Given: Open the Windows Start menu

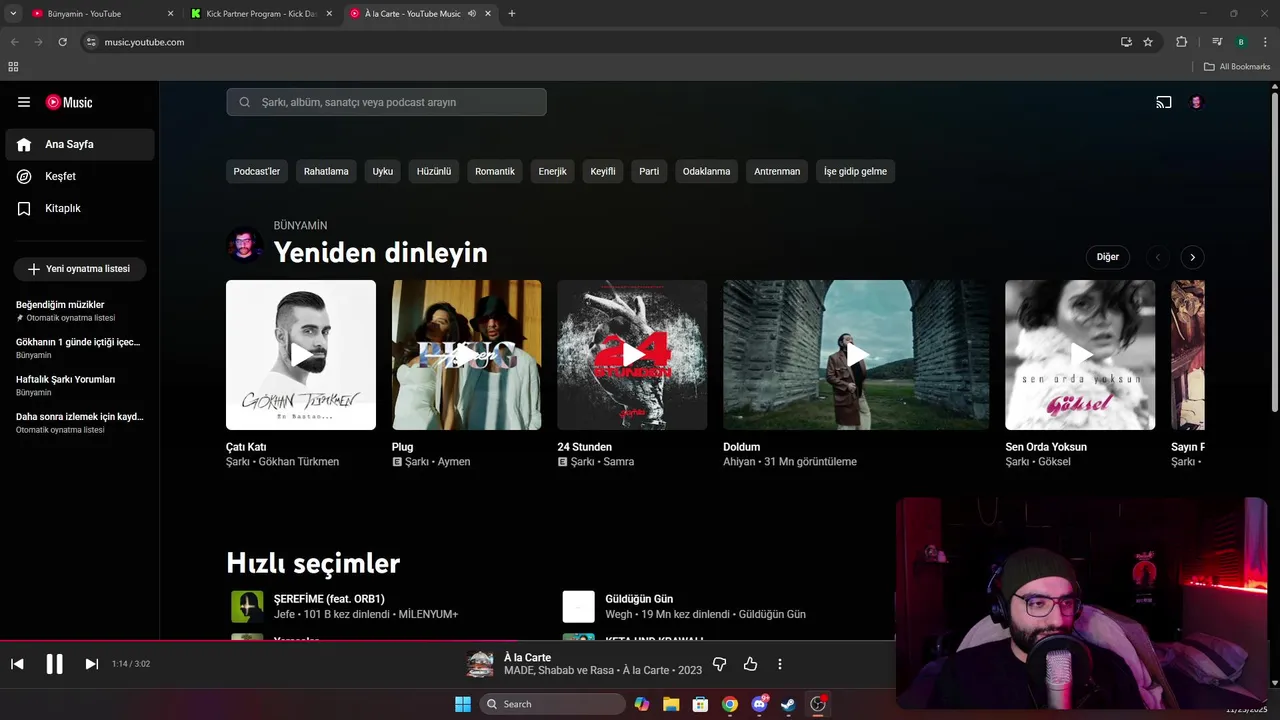Looking at the screenshot, I should 463,704.
